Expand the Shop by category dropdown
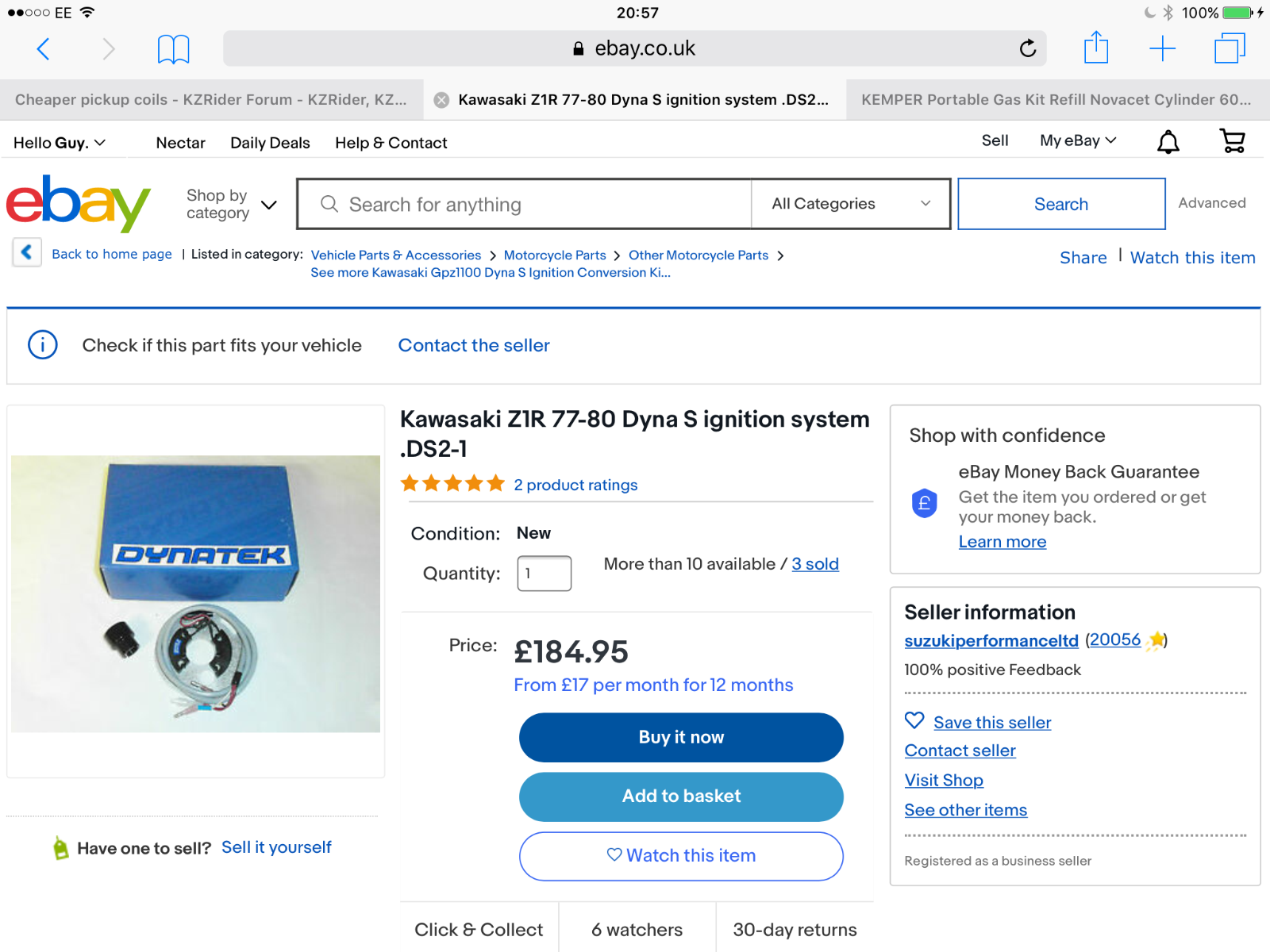The image size is (1270, 952). pos(232,204)
